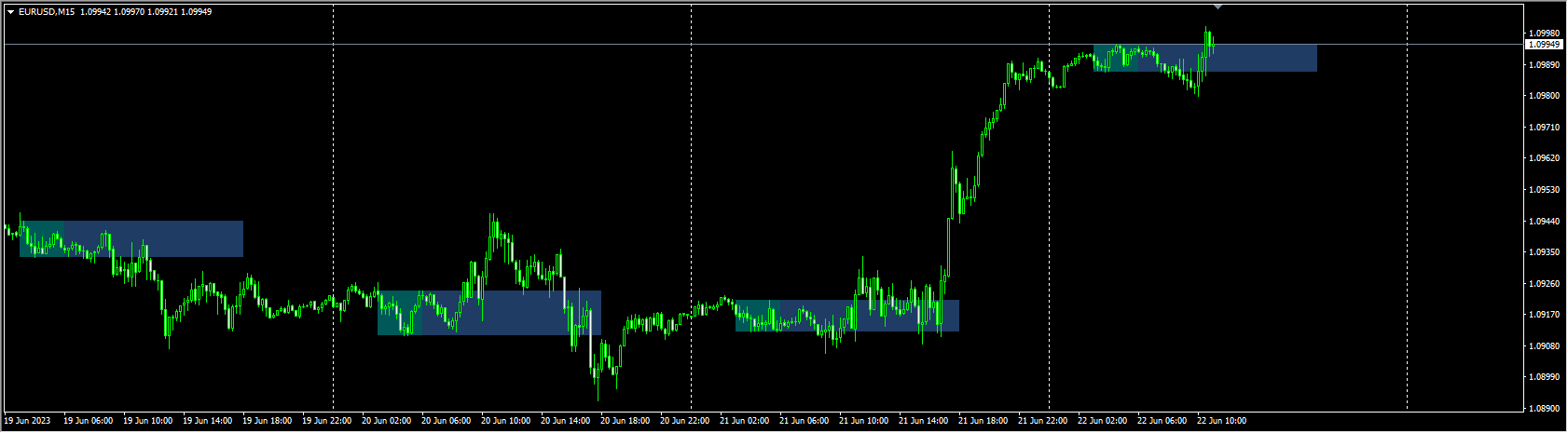Click the 21 Jun 02:00 time label
Viewport: 1568px width, 433px height.
pyautogui.click(x=744, y=421)
